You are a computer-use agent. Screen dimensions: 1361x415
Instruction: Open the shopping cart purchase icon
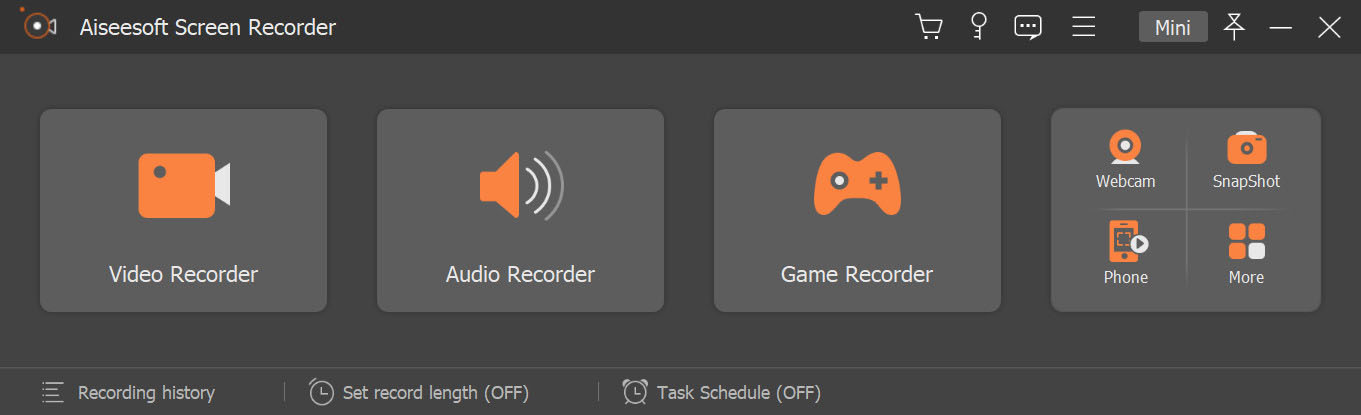(x=929, y=27)
